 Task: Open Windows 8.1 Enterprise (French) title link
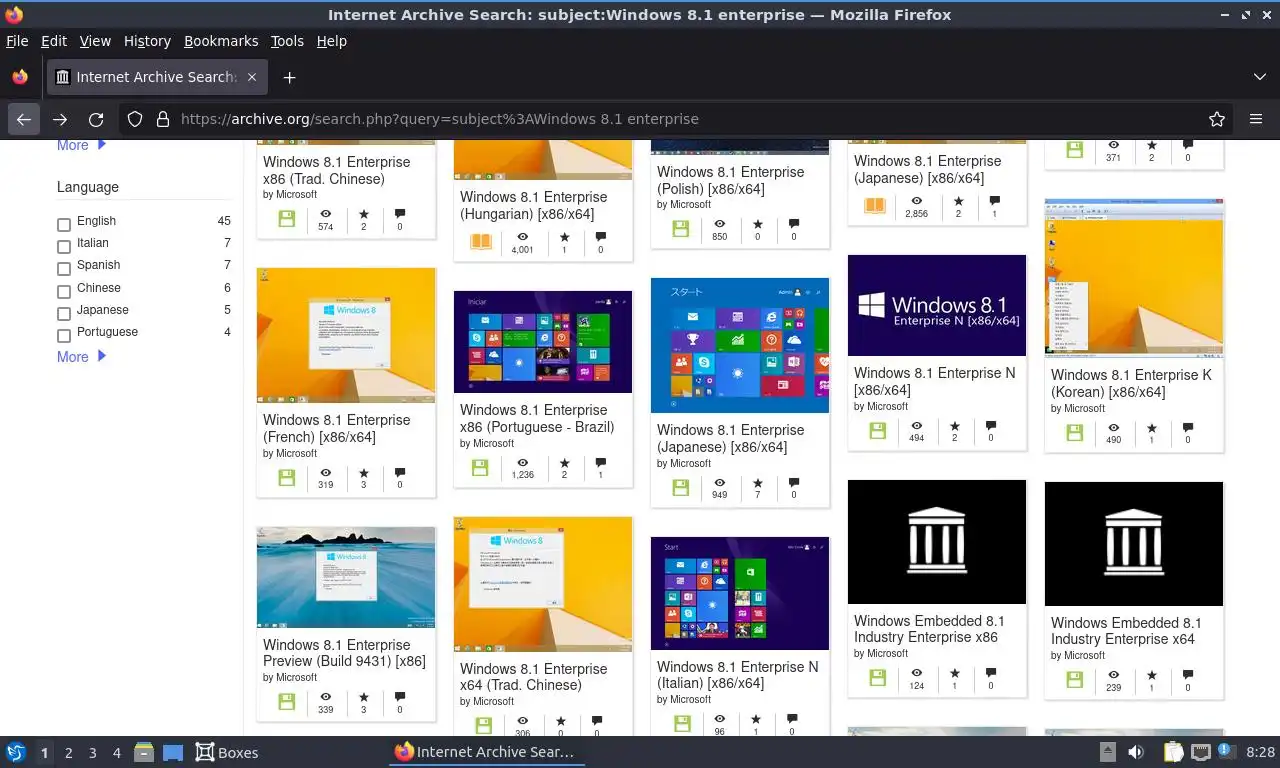(337, 428)
